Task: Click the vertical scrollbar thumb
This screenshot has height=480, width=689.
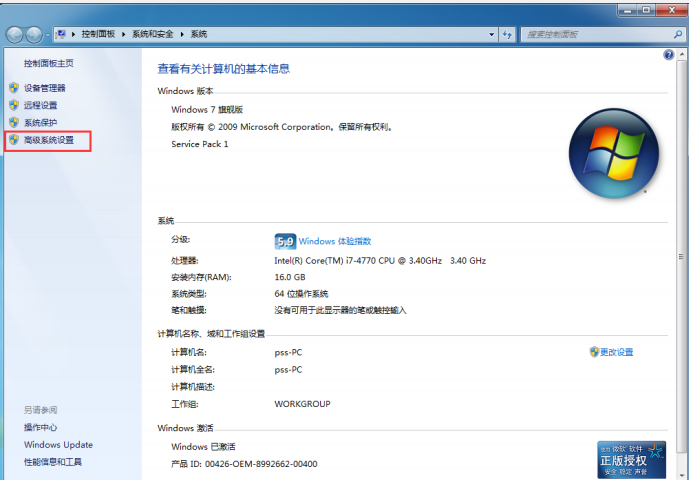Action: point(682,256)
